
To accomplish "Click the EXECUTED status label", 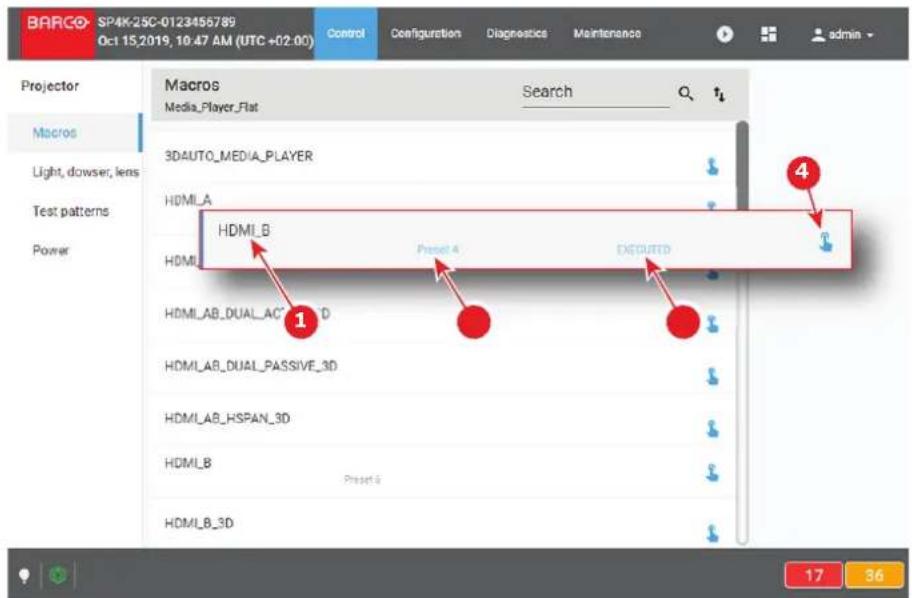I will [643, 250].
